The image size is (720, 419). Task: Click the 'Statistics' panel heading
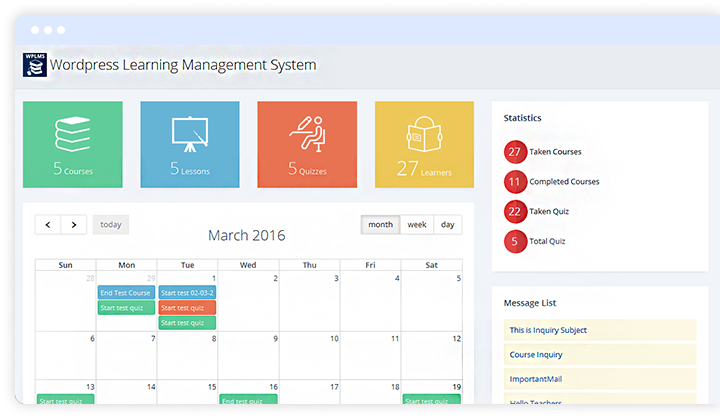click(523, 118)
